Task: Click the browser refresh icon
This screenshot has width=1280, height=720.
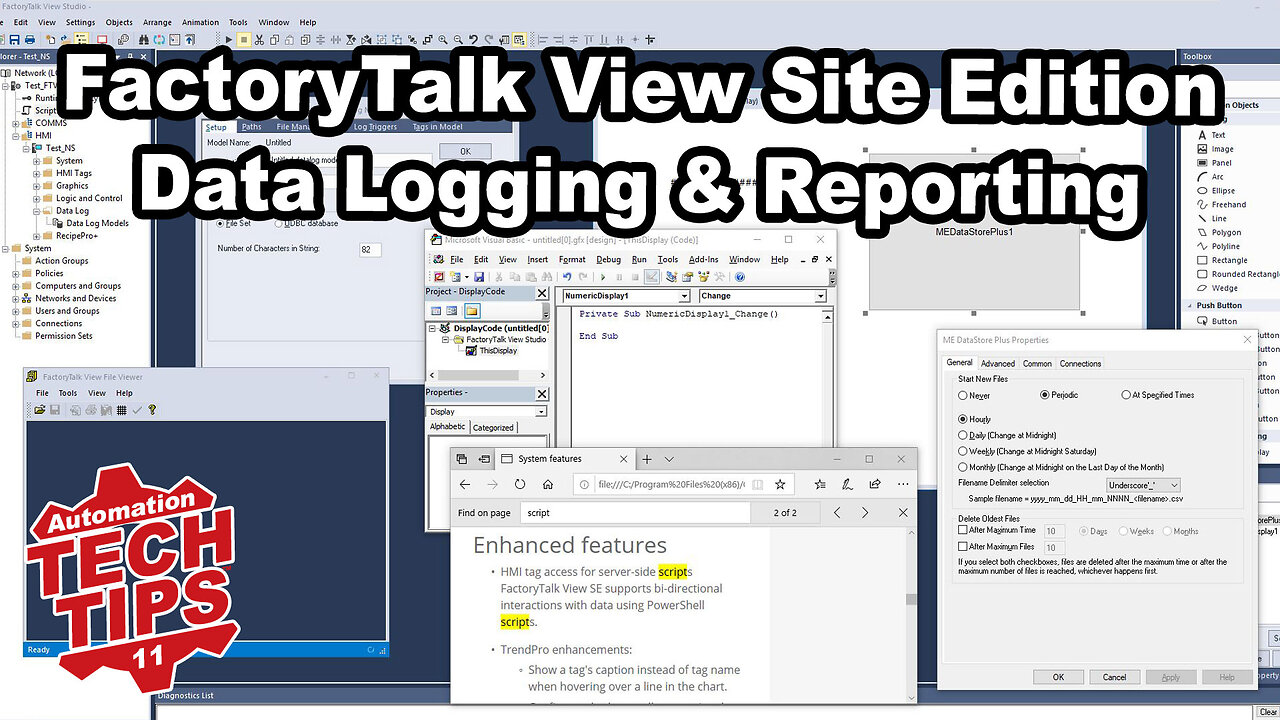Action: click(520, 484)
